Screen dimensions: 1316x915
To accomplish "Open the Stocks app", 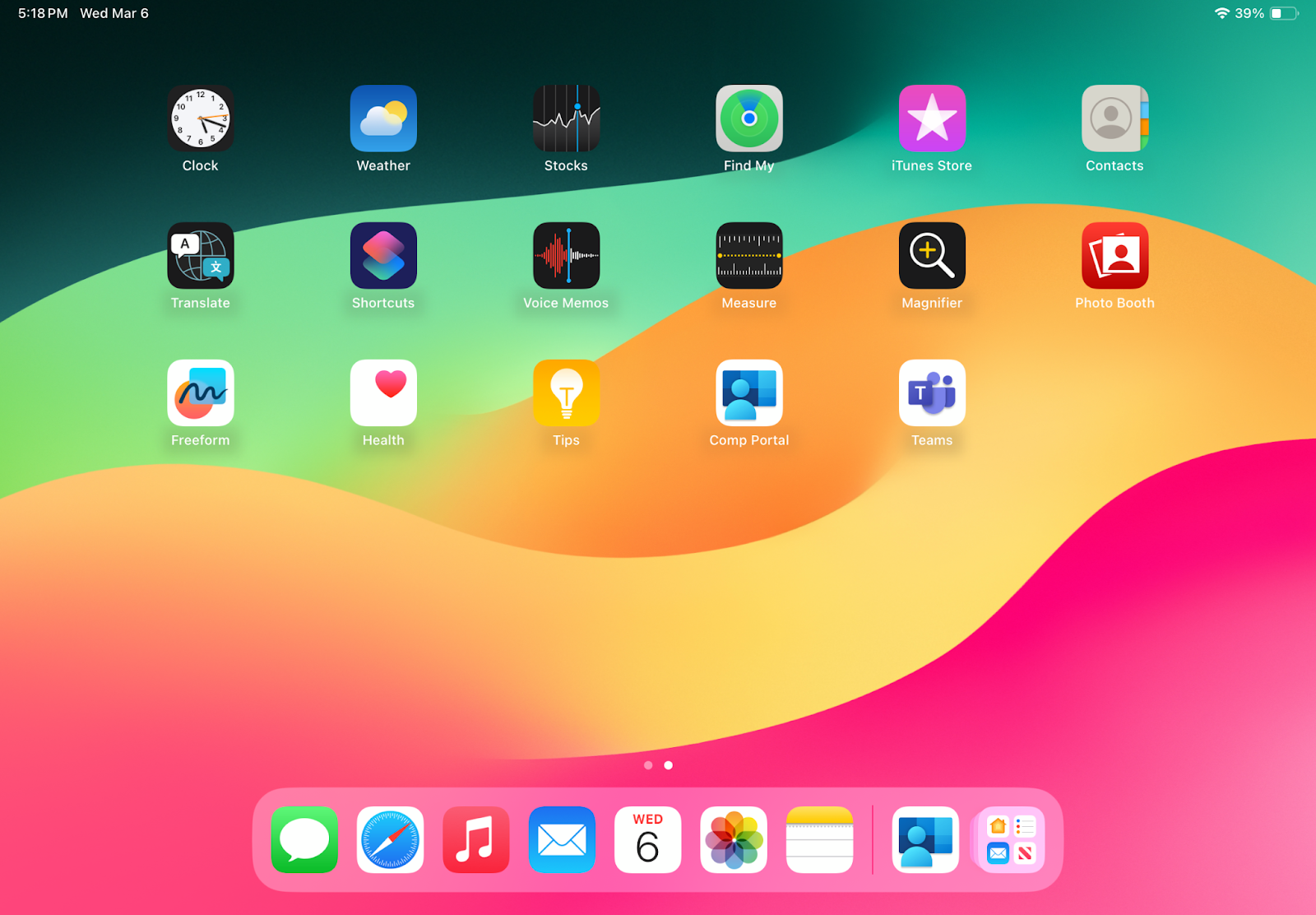I will (x=566, y=118).
